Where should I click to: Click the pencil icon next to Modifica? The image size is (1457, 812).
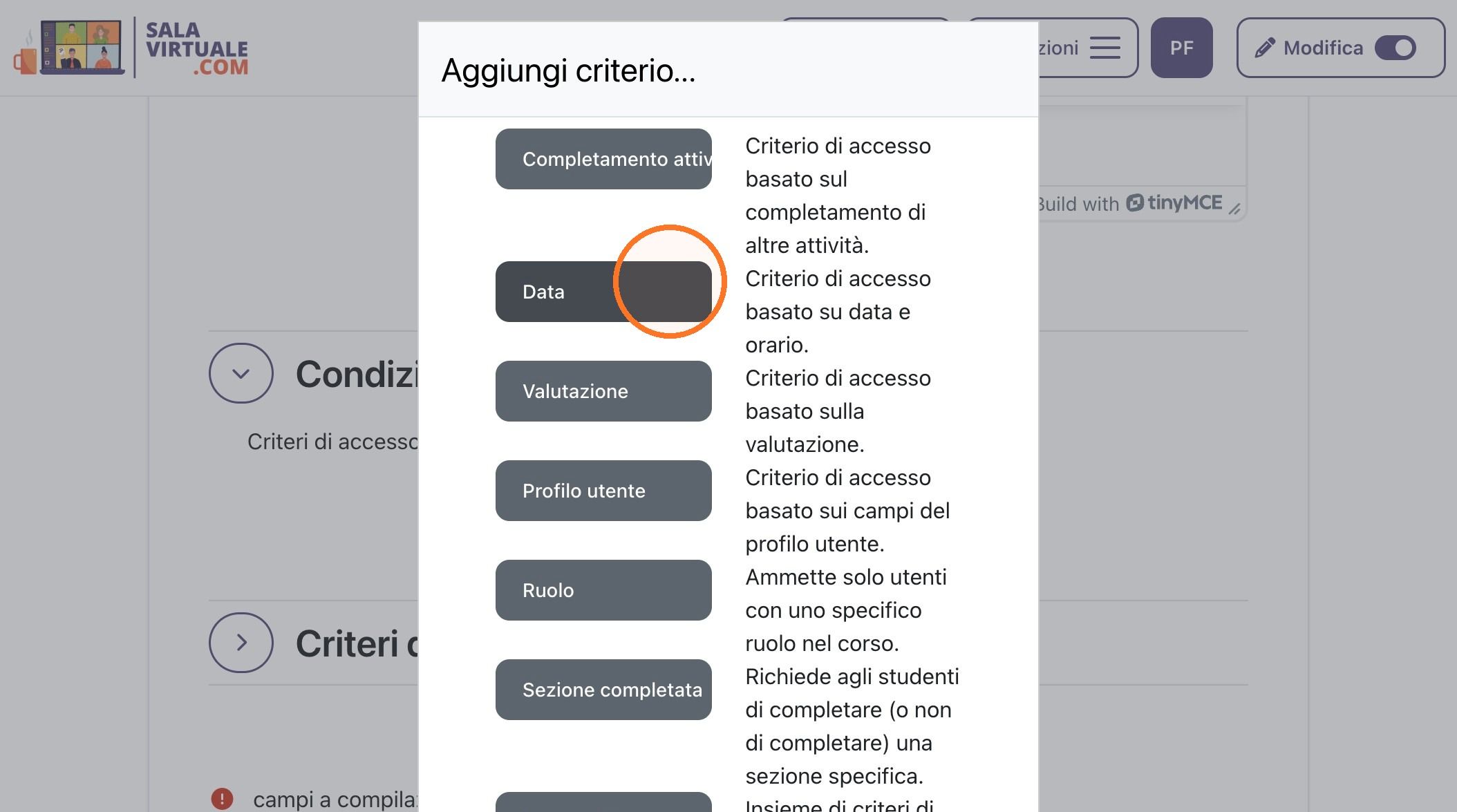pos(1264,48)
